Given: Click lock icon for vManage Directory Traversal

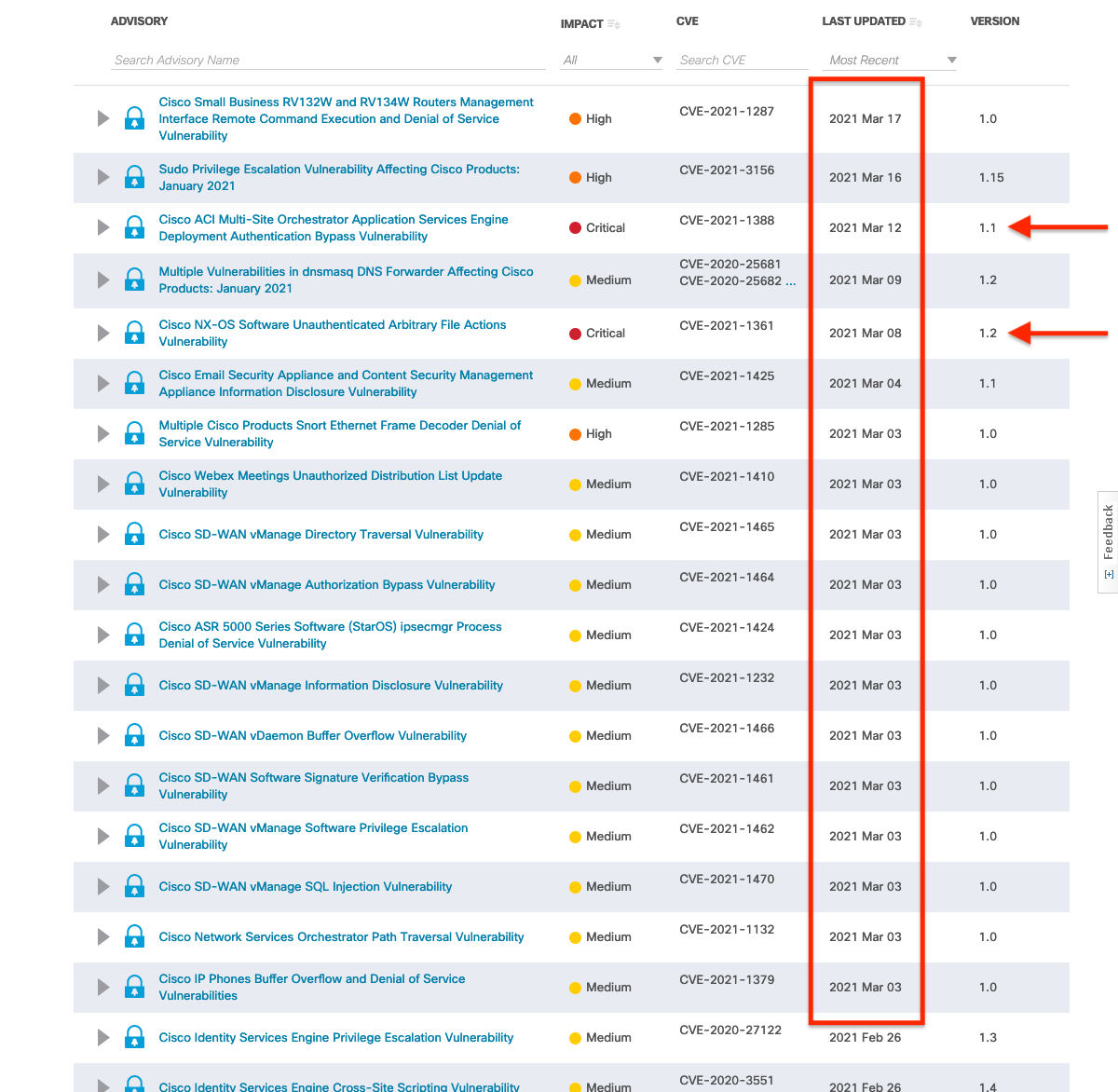Looking at the screenshot, I should [x=135, y=534].
